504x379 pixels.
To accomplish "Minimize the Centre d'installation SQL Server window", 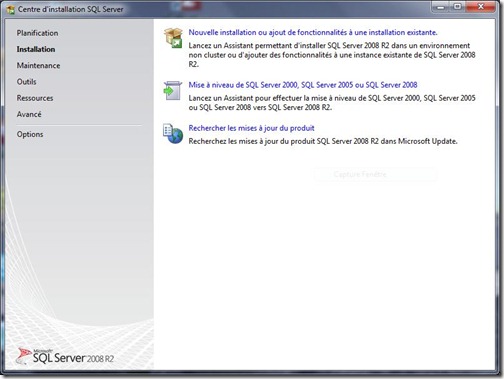I will [x=441, y=7].
